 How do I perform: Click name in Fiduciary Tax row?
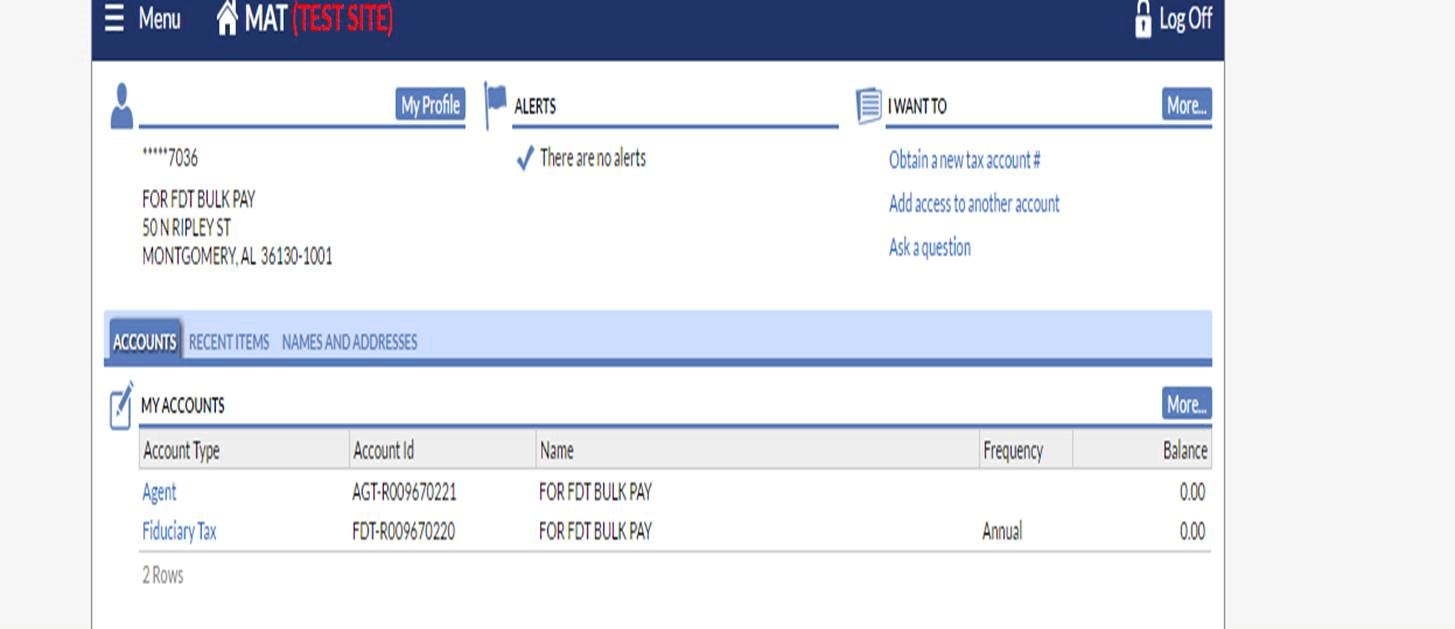(595, 531)
